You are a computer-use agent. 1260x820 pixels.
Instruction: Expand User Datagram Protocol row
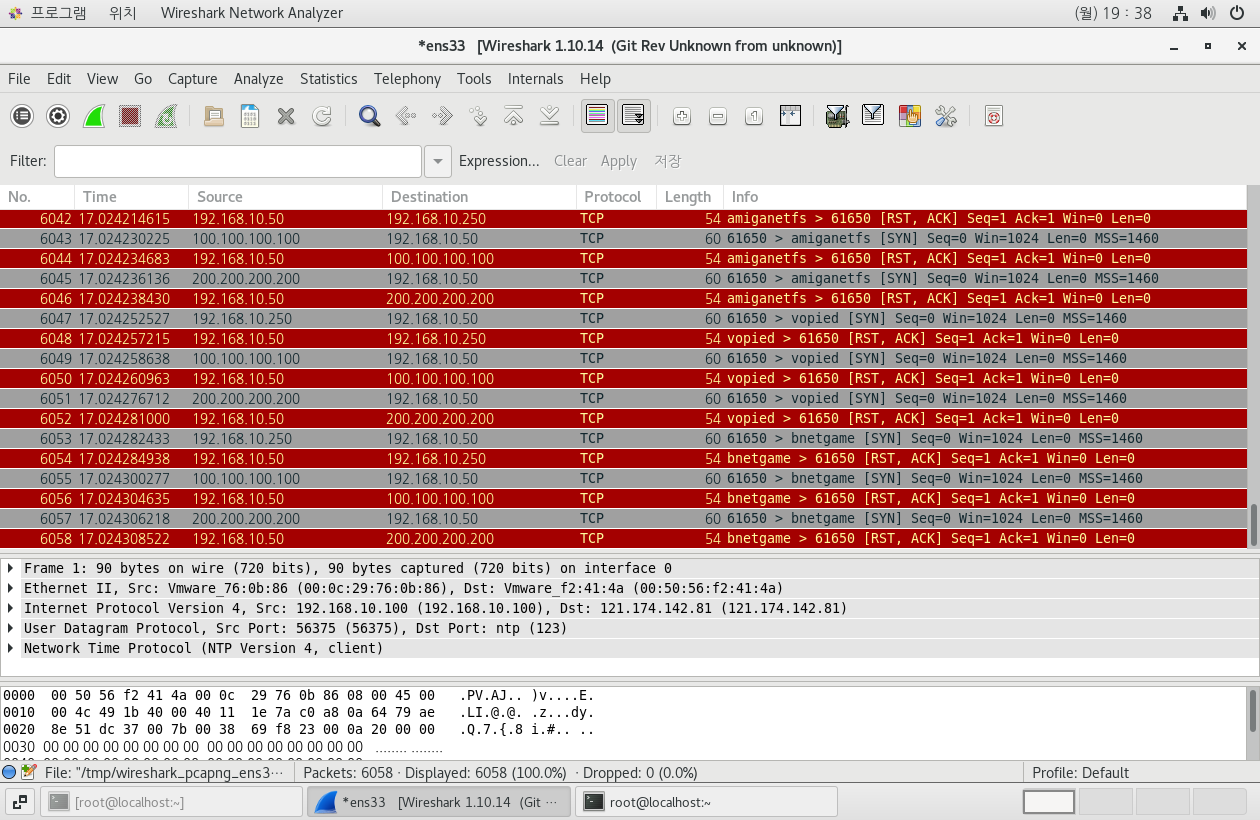coord(11,628)
